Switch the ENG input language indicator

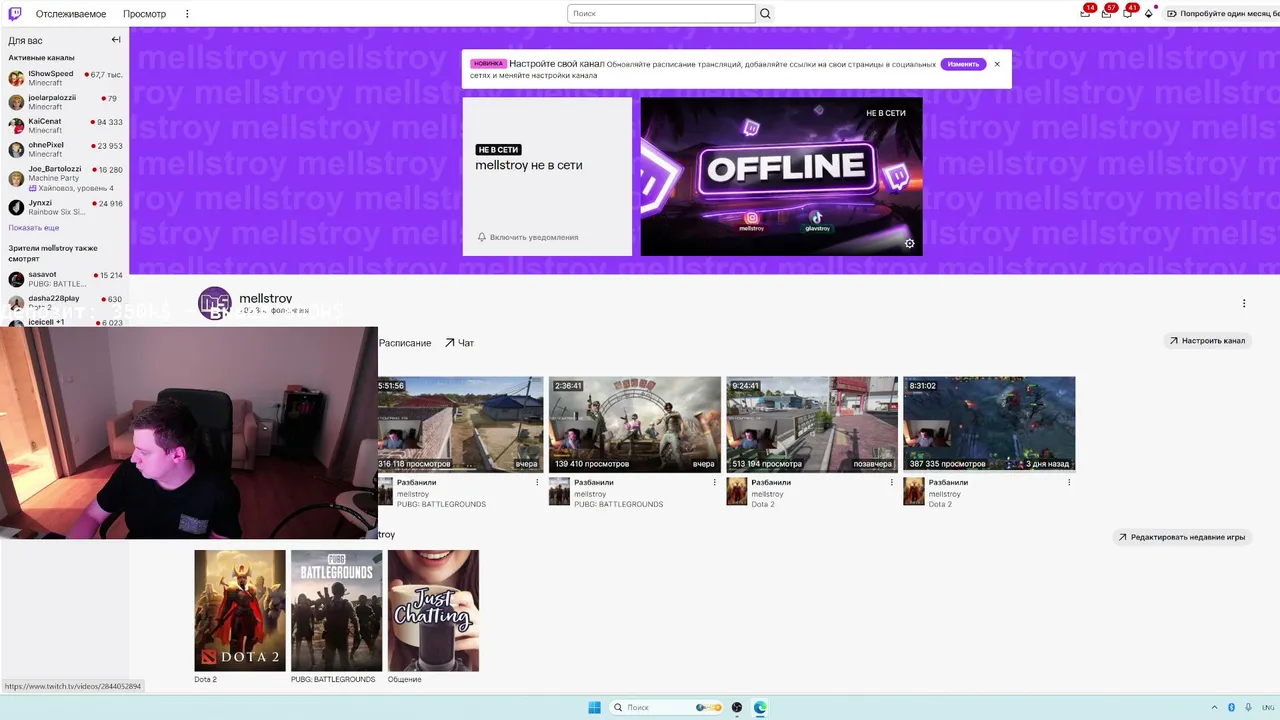[x=1269, y=707]
